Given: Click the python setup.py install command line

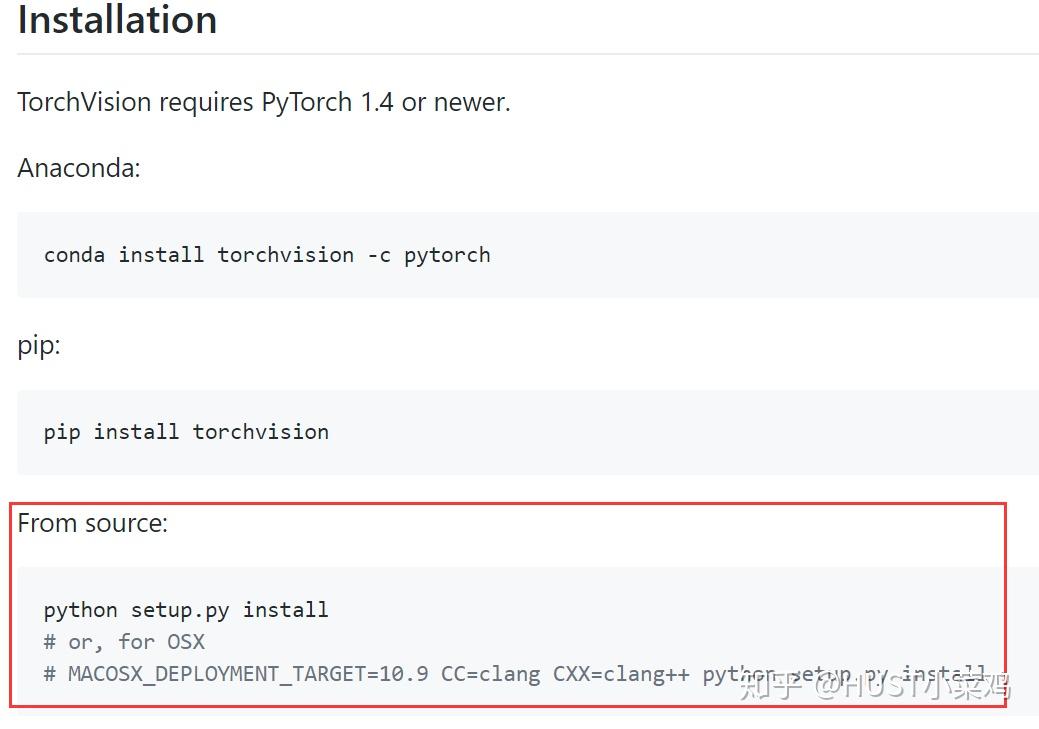Looking at the screenshot, I should pyautogui.click(x=185, y=610).
